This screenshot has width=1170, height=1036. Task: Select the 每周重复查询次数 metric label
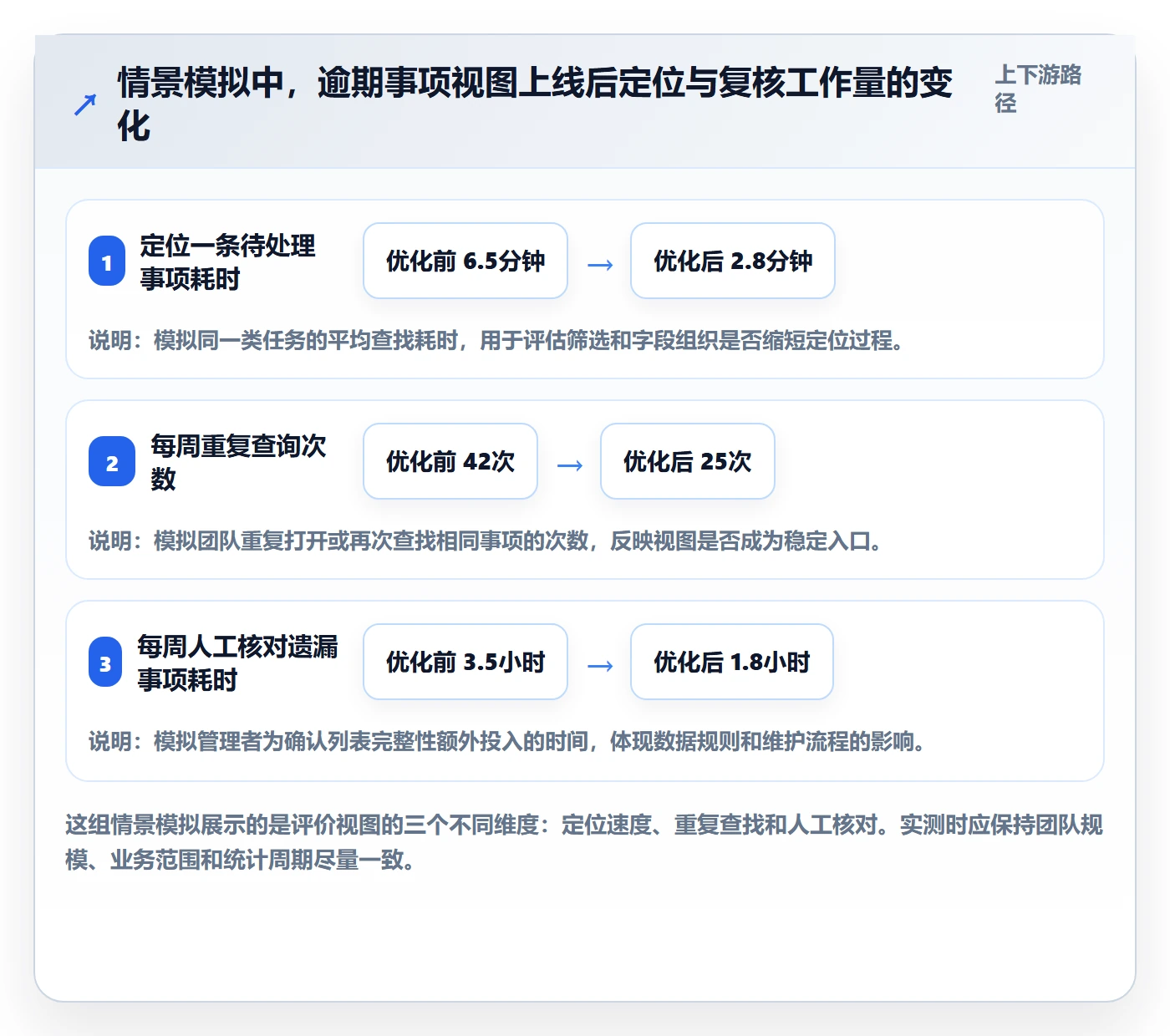[238, 462]
